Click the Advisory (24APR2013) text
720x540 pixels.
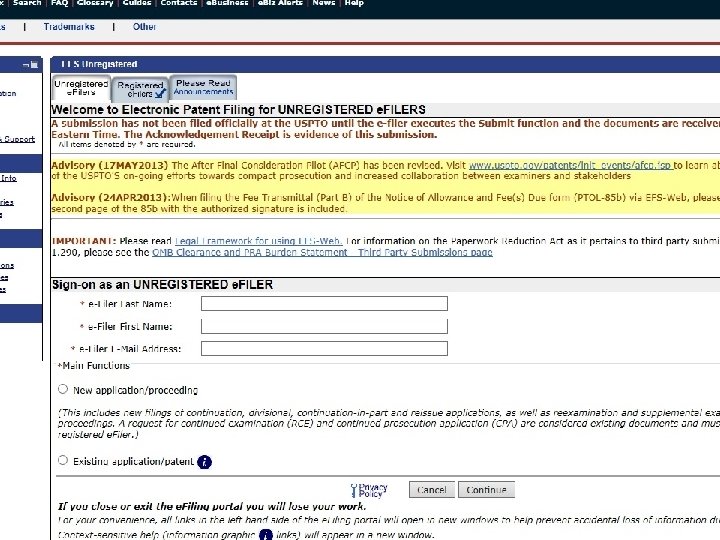click(x=110, y=197)
